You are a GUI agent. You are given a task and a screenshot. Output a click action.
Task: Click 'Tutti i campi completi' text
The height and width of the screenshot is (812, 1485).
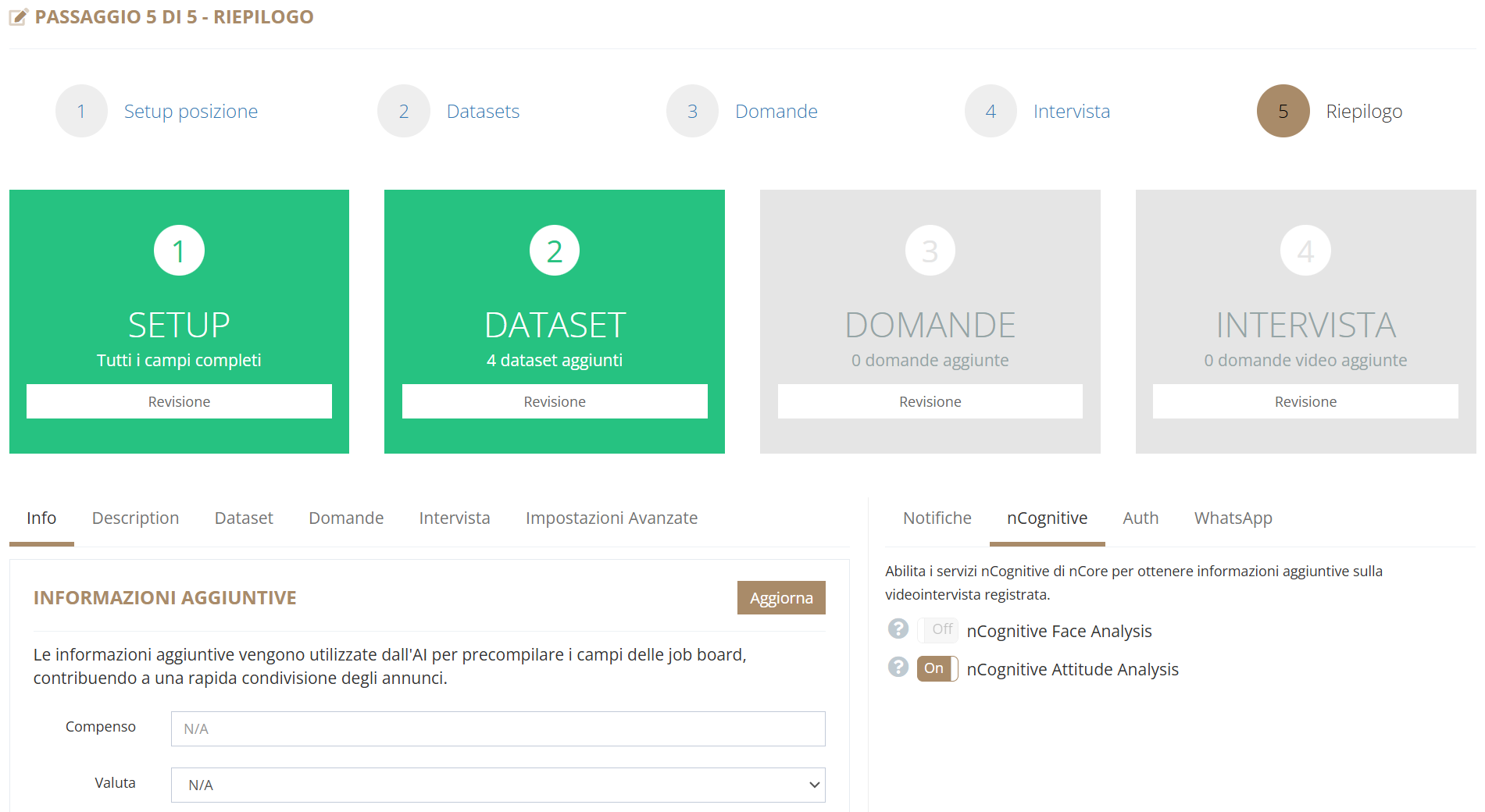tap(179, 360)
